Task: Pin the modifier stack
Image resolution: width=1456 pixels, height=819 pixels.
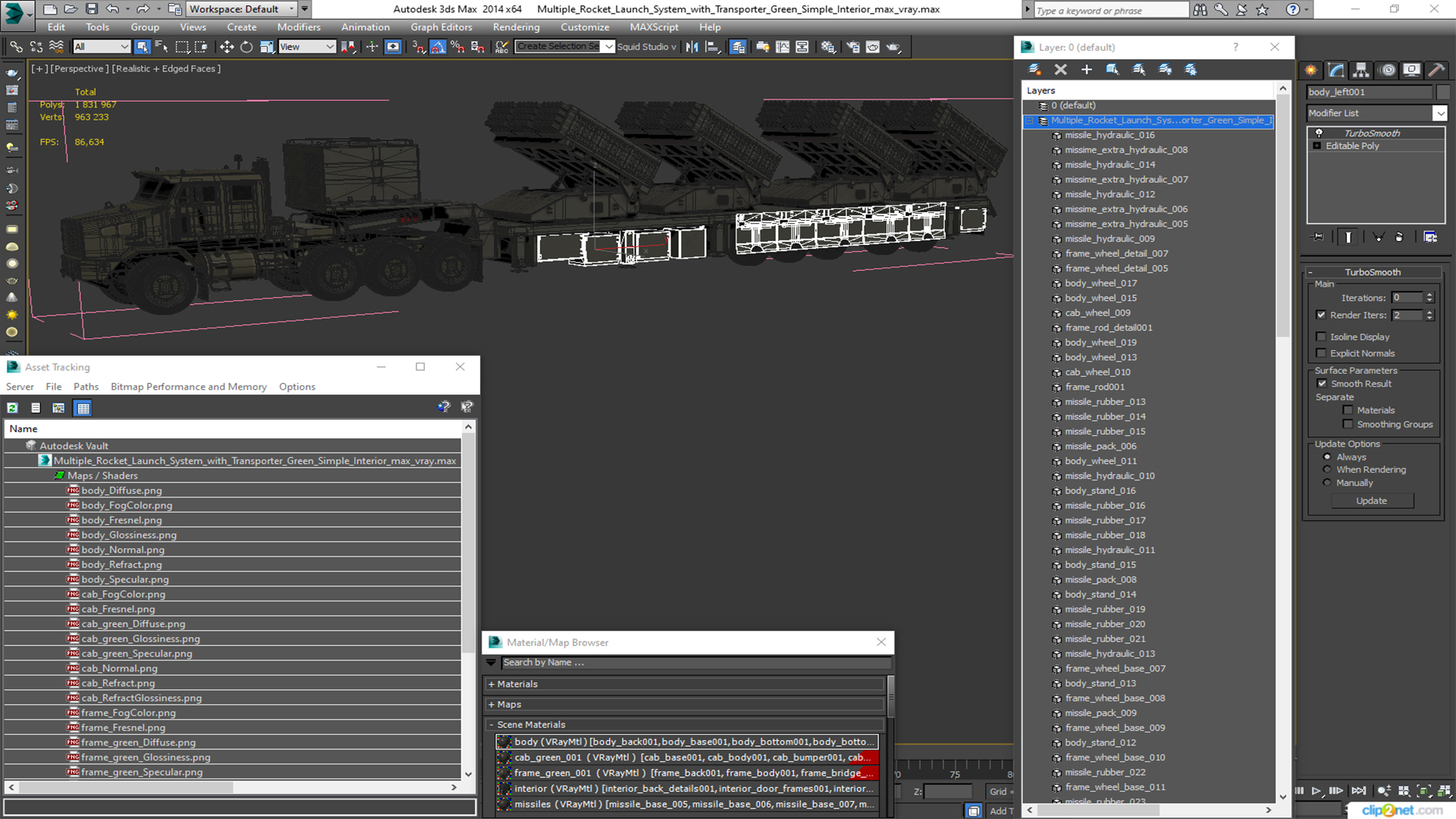Action: [x=1318, y=237]
